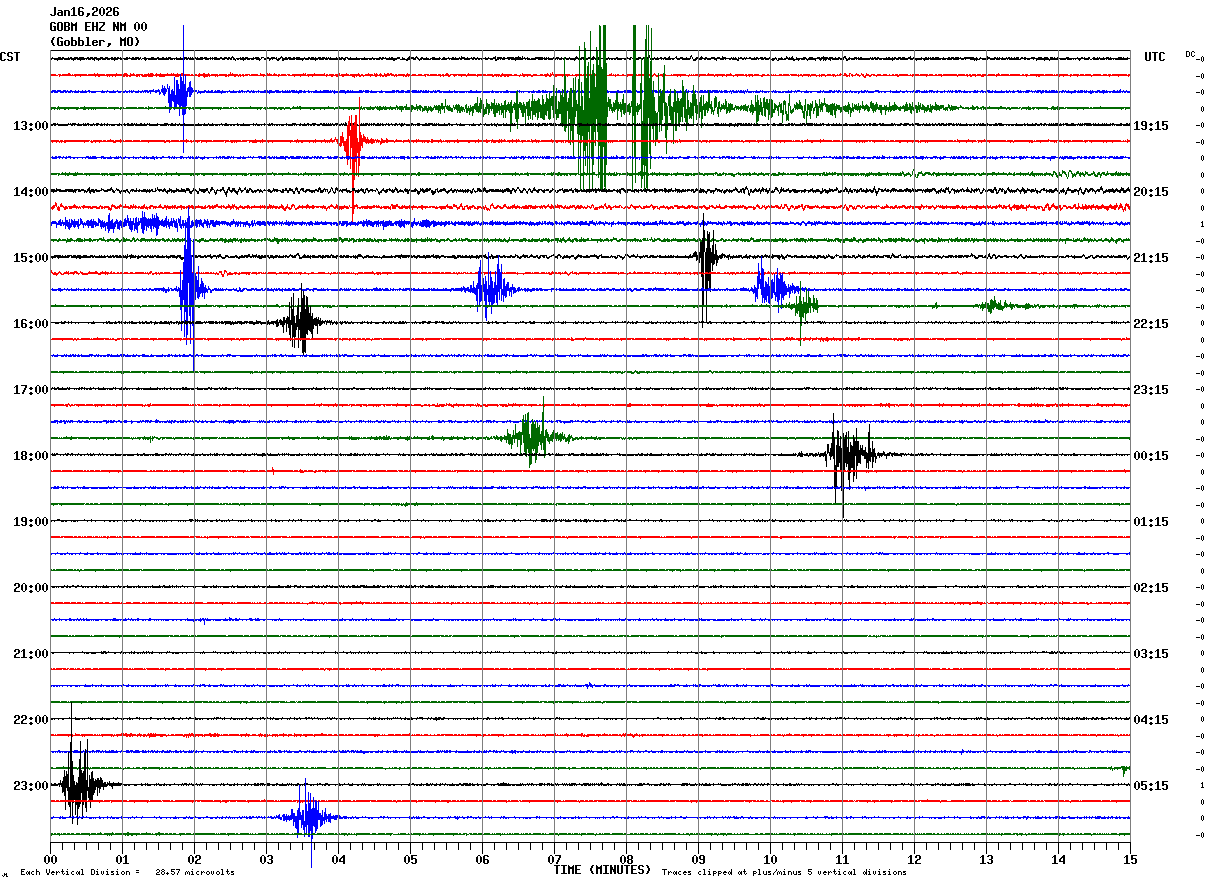Viewport: 1210px width, 886px height.
Task: Click the 22:15 UTC time label
Action: [x=1151, y=324]
